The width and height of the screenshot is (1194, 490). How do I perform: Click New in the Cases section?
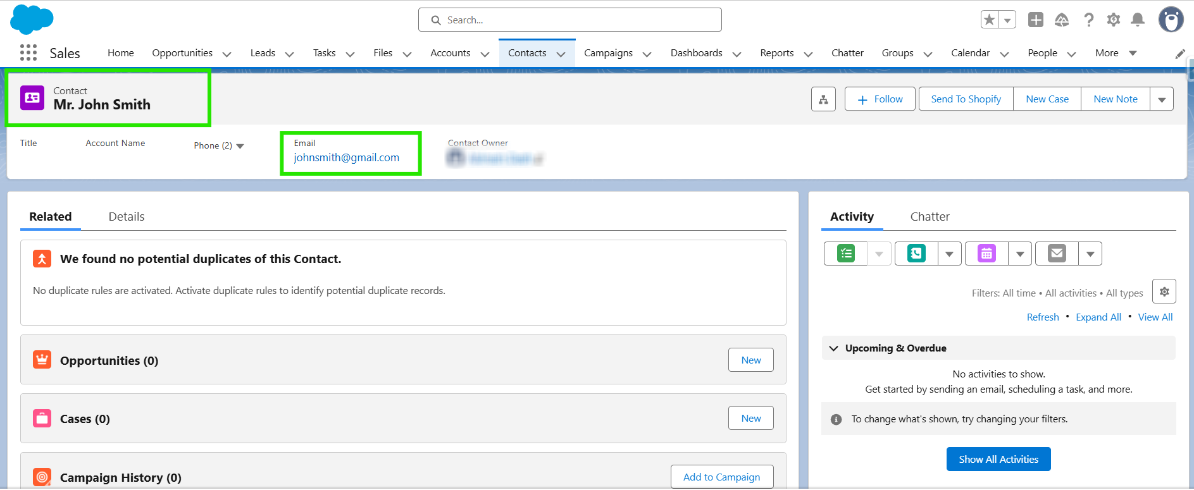[x=751, y=418]
